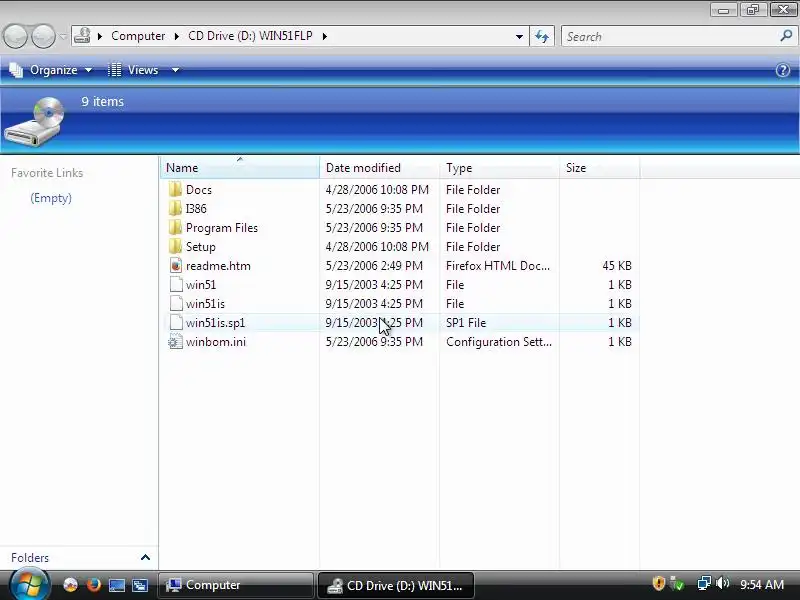Click the Views button
Viewport: 800px width, 600px height.
(x=135, y=70)
